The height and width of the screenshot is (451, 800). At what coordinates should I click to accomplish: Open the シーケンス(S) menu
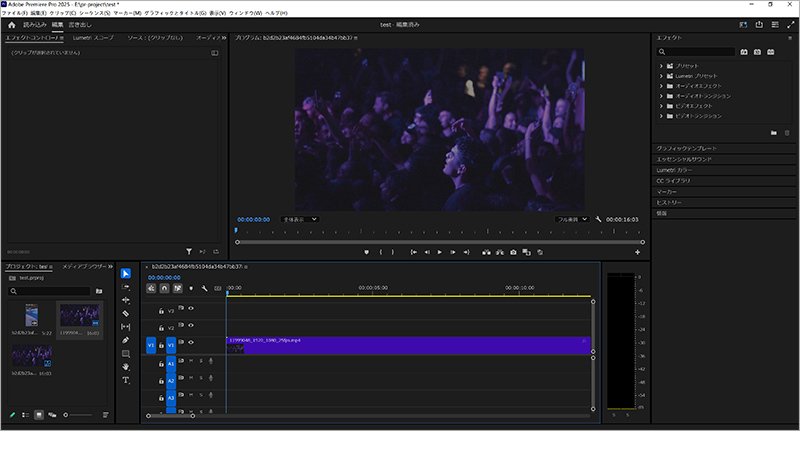pyautogui.click(x=94, y=13)
